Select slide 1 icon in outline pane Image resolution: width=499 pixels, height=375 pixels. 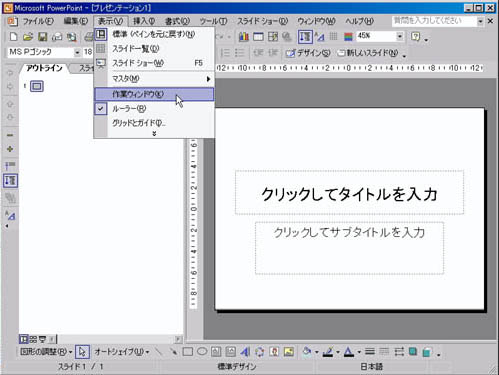point(37,86)
